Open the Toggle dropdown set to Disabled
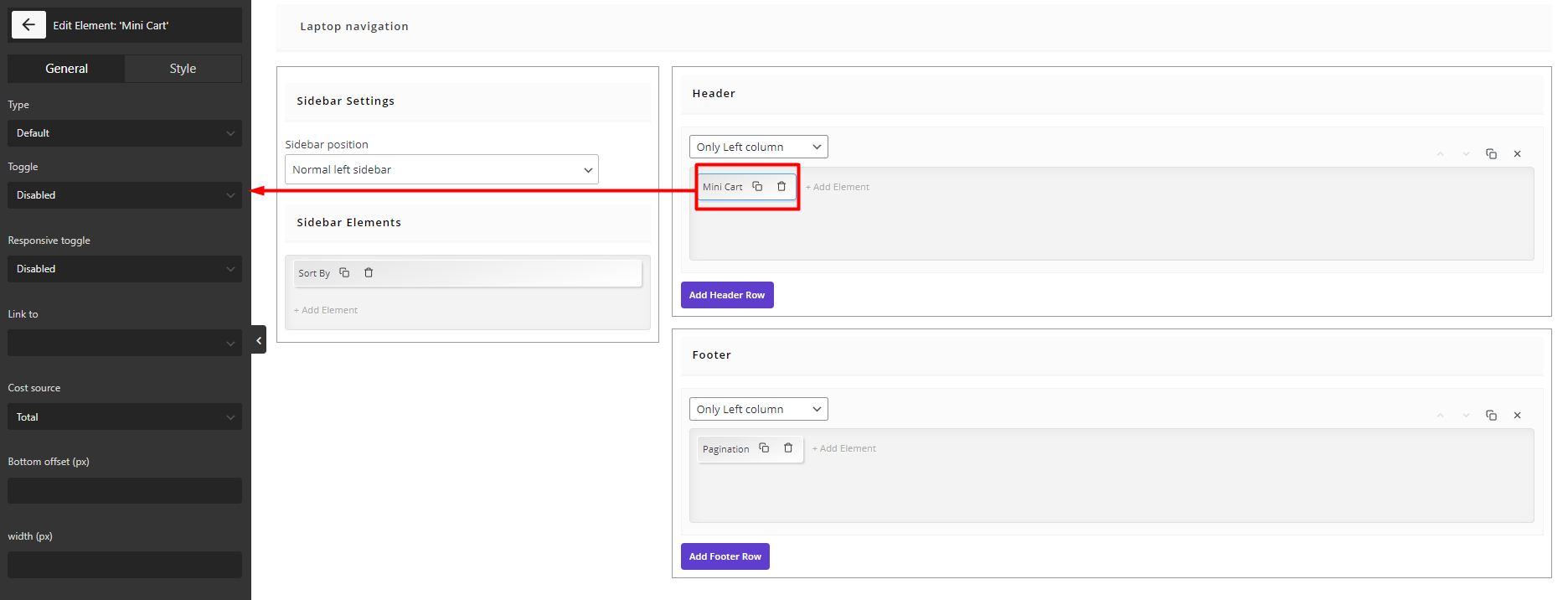Viewport: 1568px width, 600px height. tap(125, 195)
